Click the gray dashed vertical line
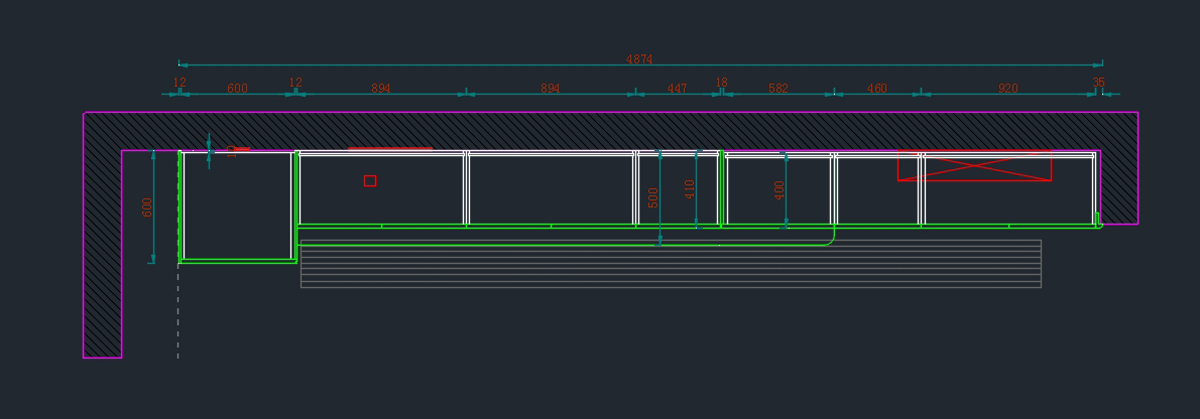The height and width of the screenshot is (419, 1200). [178, 310]
